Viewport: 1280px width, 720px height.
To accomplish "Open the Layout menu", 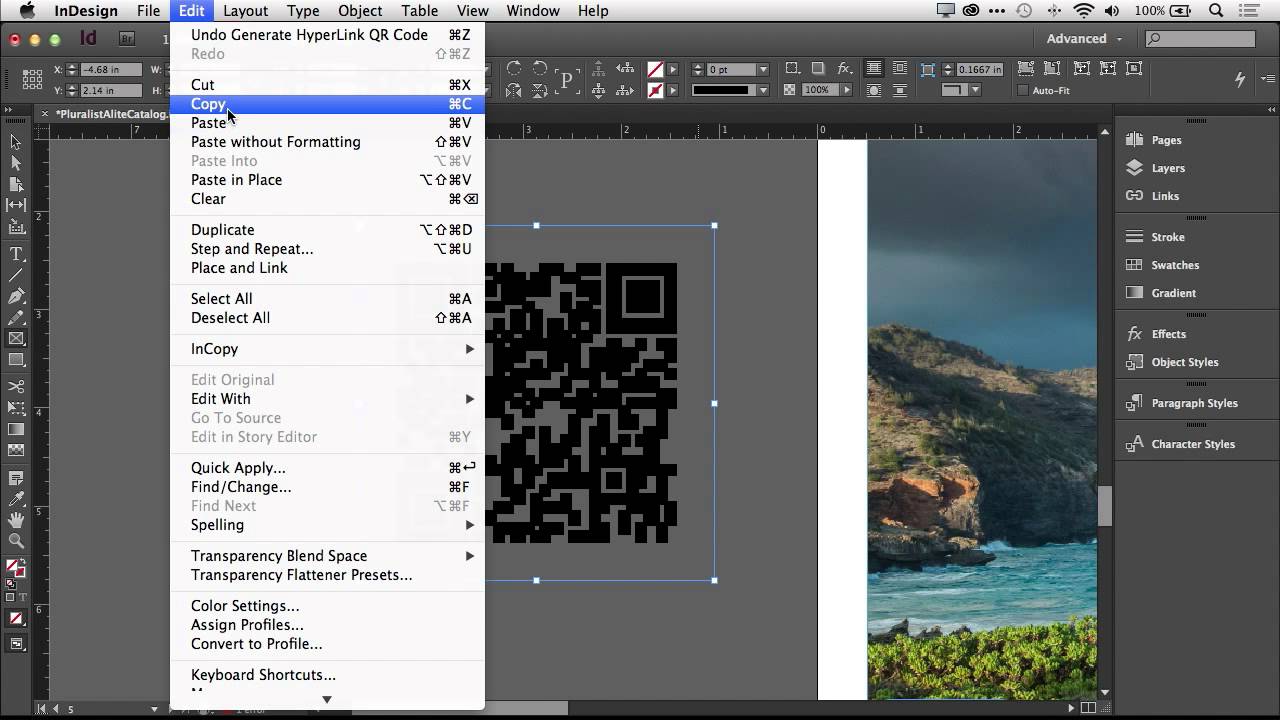I will point(245,11).
